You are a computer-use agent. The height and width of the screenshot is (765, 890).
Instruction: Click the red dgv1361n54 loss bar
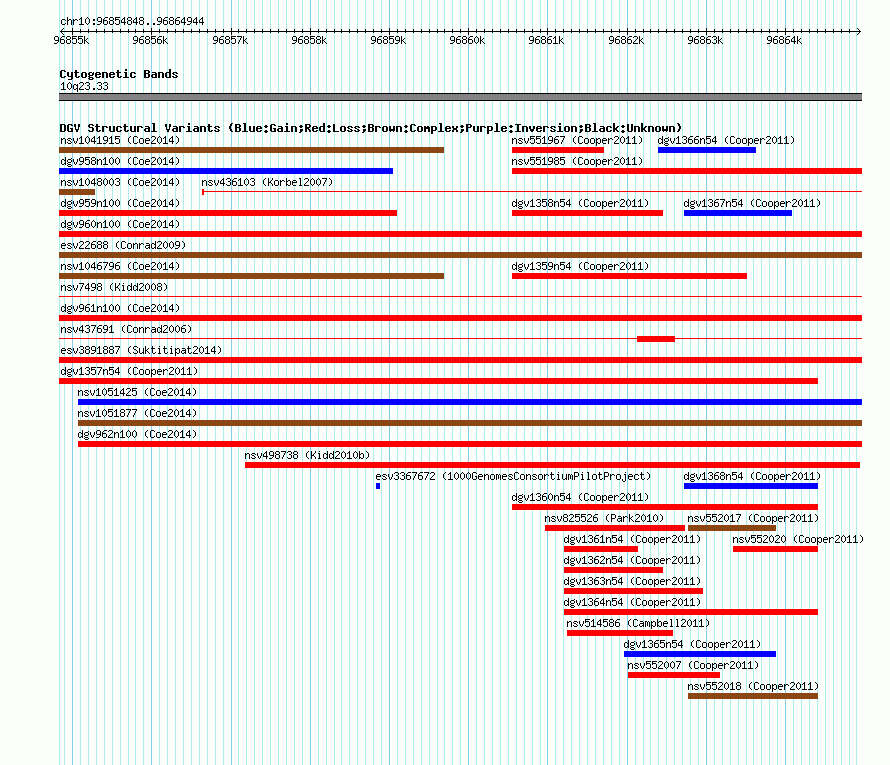[x=601, y=549]
